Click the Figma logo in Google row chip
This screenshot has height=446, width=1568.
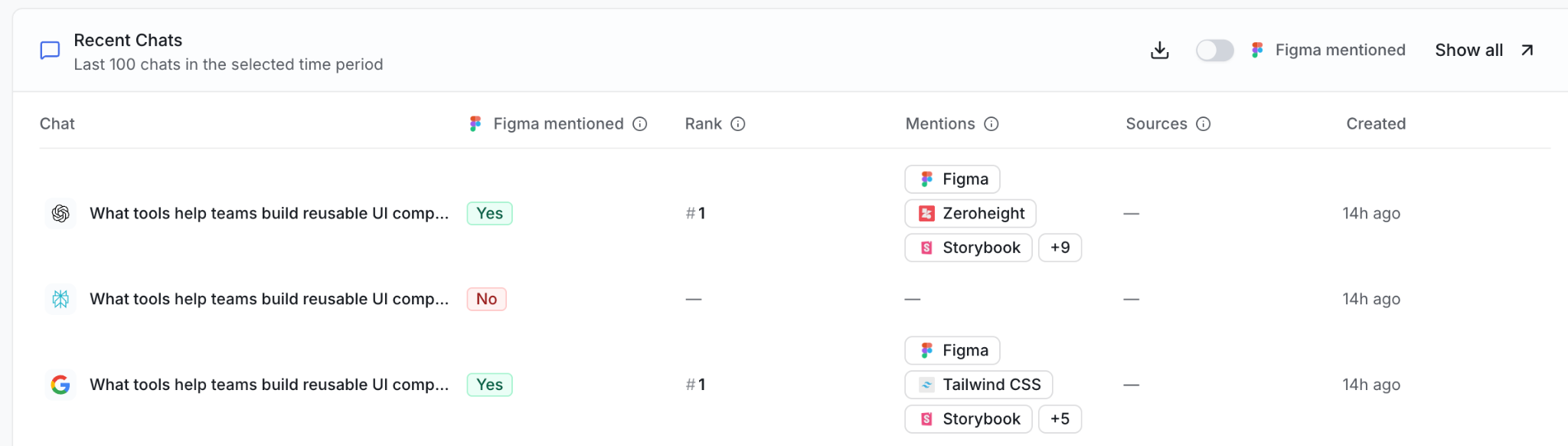pyautogui.click(x=926, y=350)
